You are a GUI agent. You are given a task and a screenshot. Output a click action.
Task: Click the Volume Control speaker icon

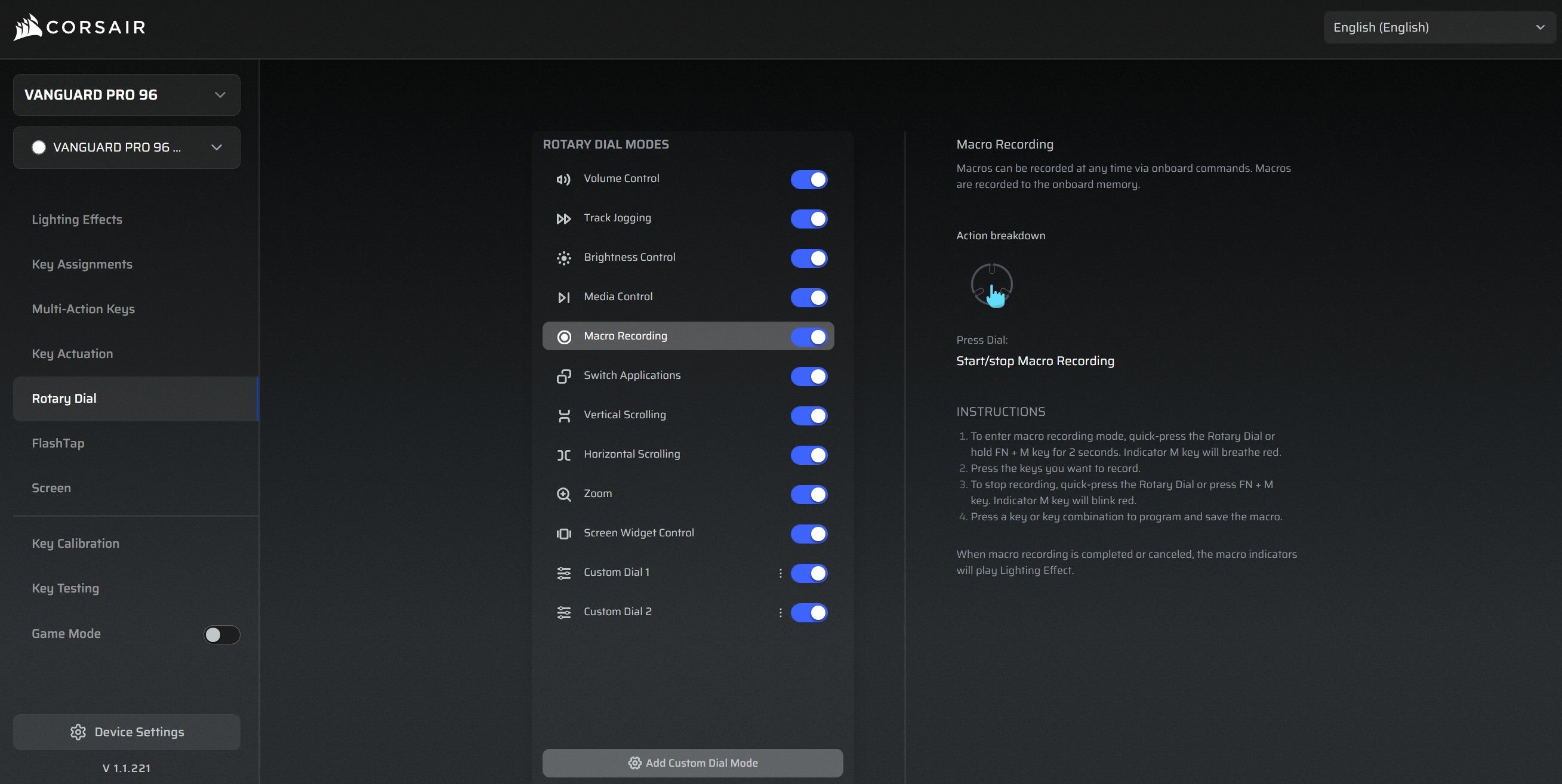(563, 180)
